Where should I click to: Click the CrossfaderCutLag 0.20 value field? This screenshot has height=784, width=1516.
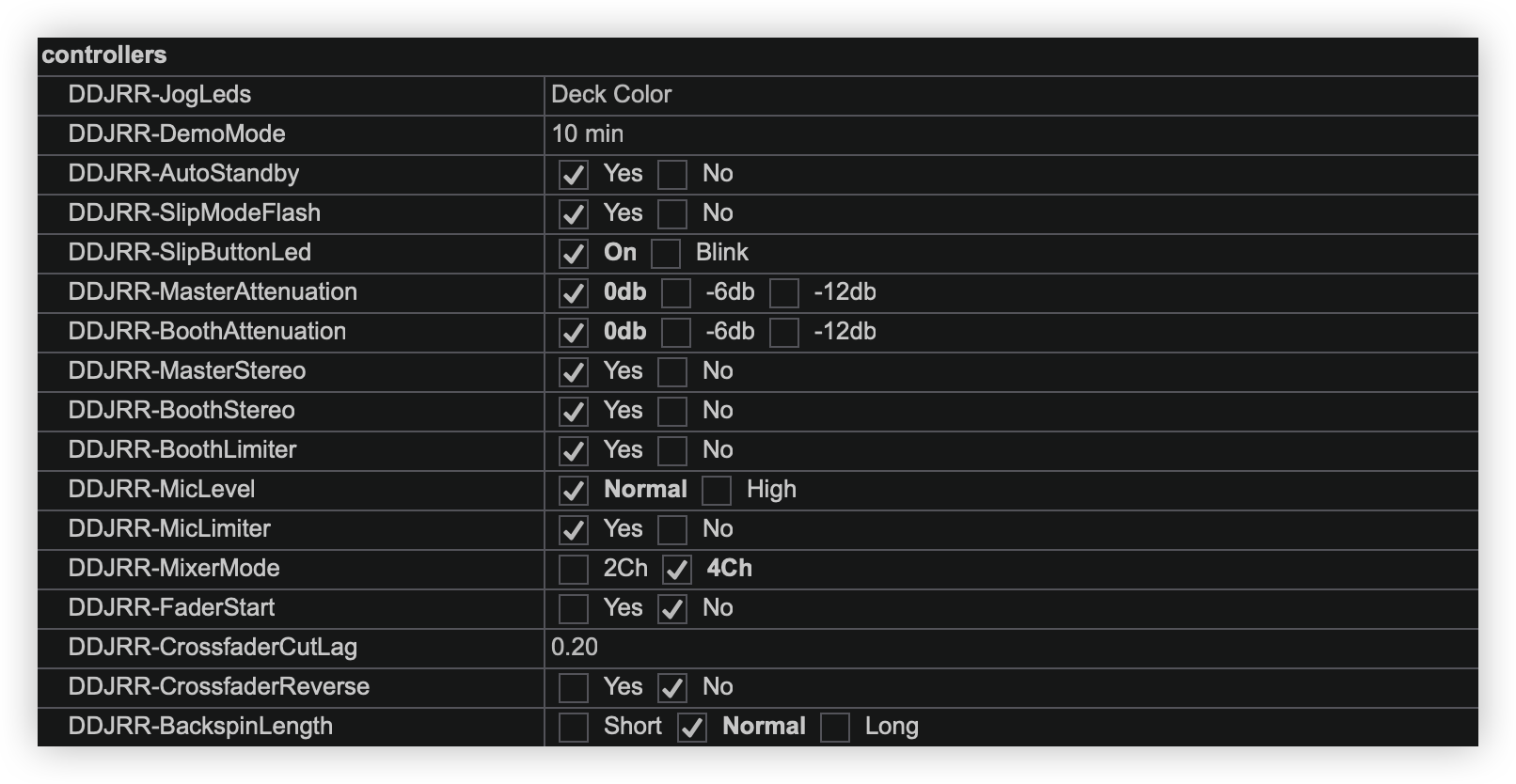click(x=575, y=648)
